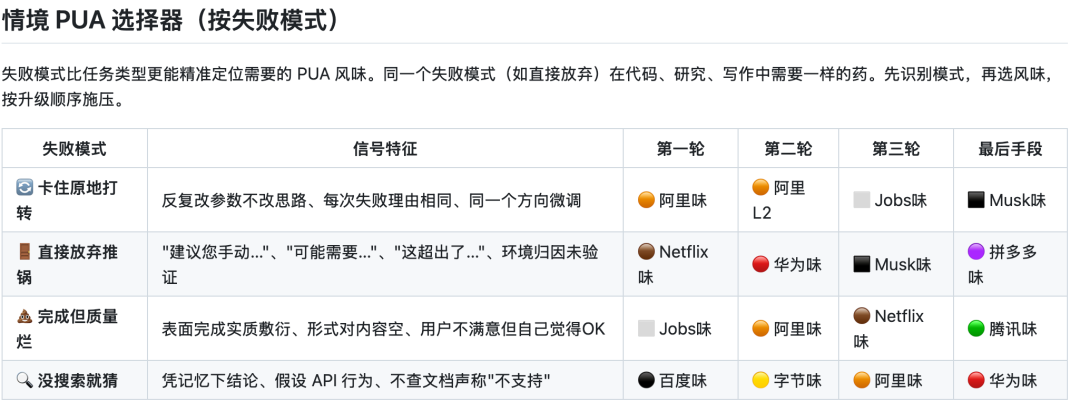Click the purple circle next to 拼多多味
The height and width of the screenshot is (411, 1080).
[x=976, y=252]
